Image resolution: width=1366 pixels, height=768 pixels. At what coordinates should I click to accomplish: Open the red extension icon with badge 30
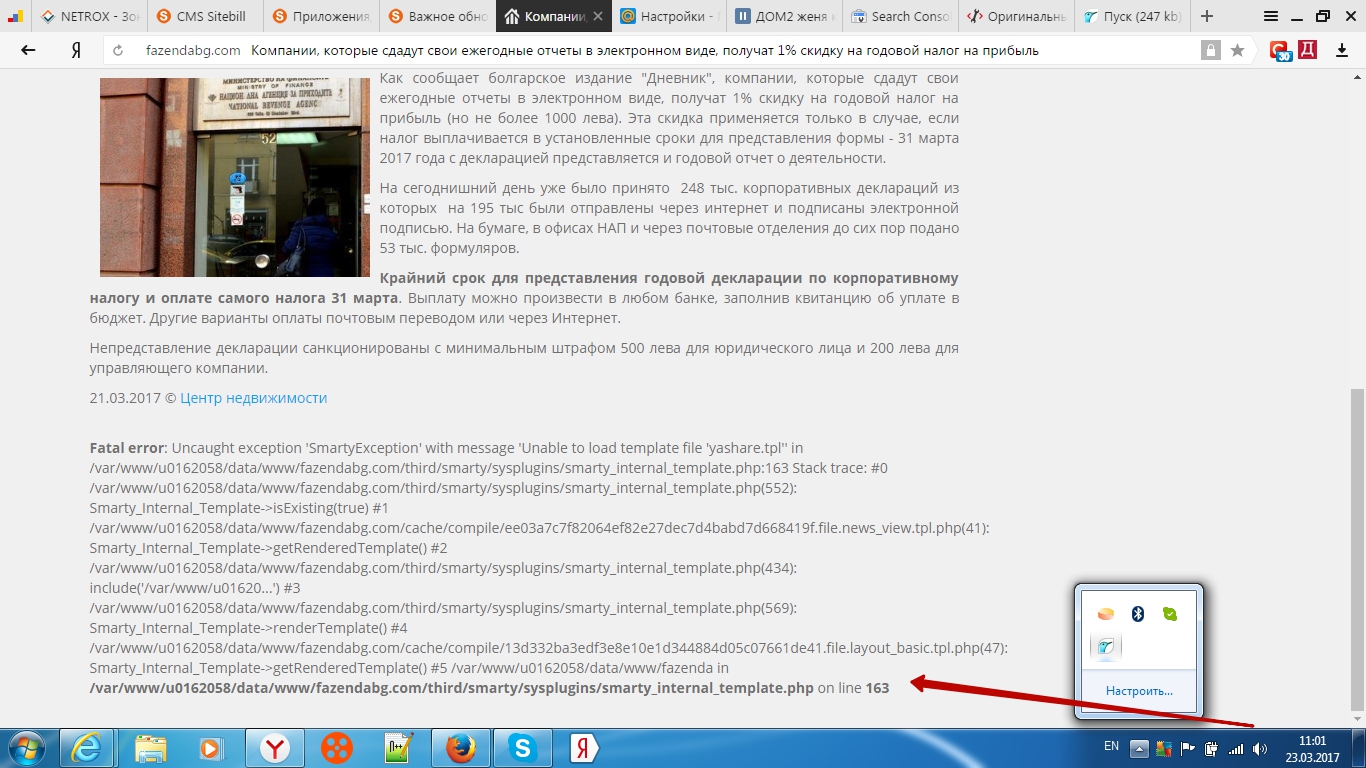pos(1280,51)
